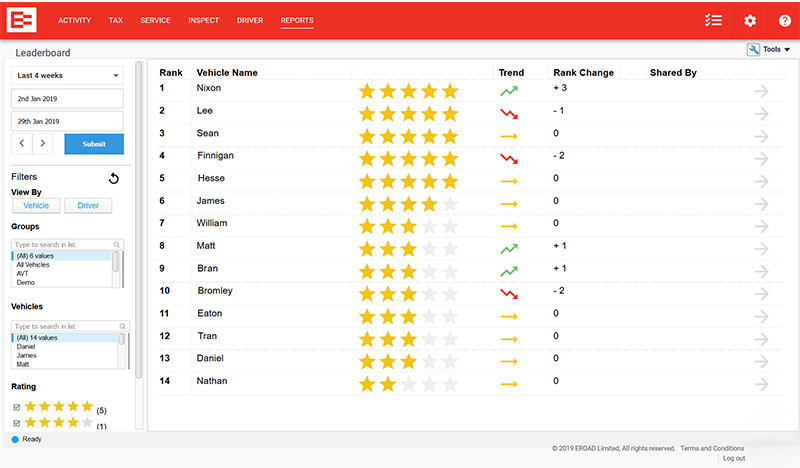Reset filters with the circular arrow icon

point(114,178)
